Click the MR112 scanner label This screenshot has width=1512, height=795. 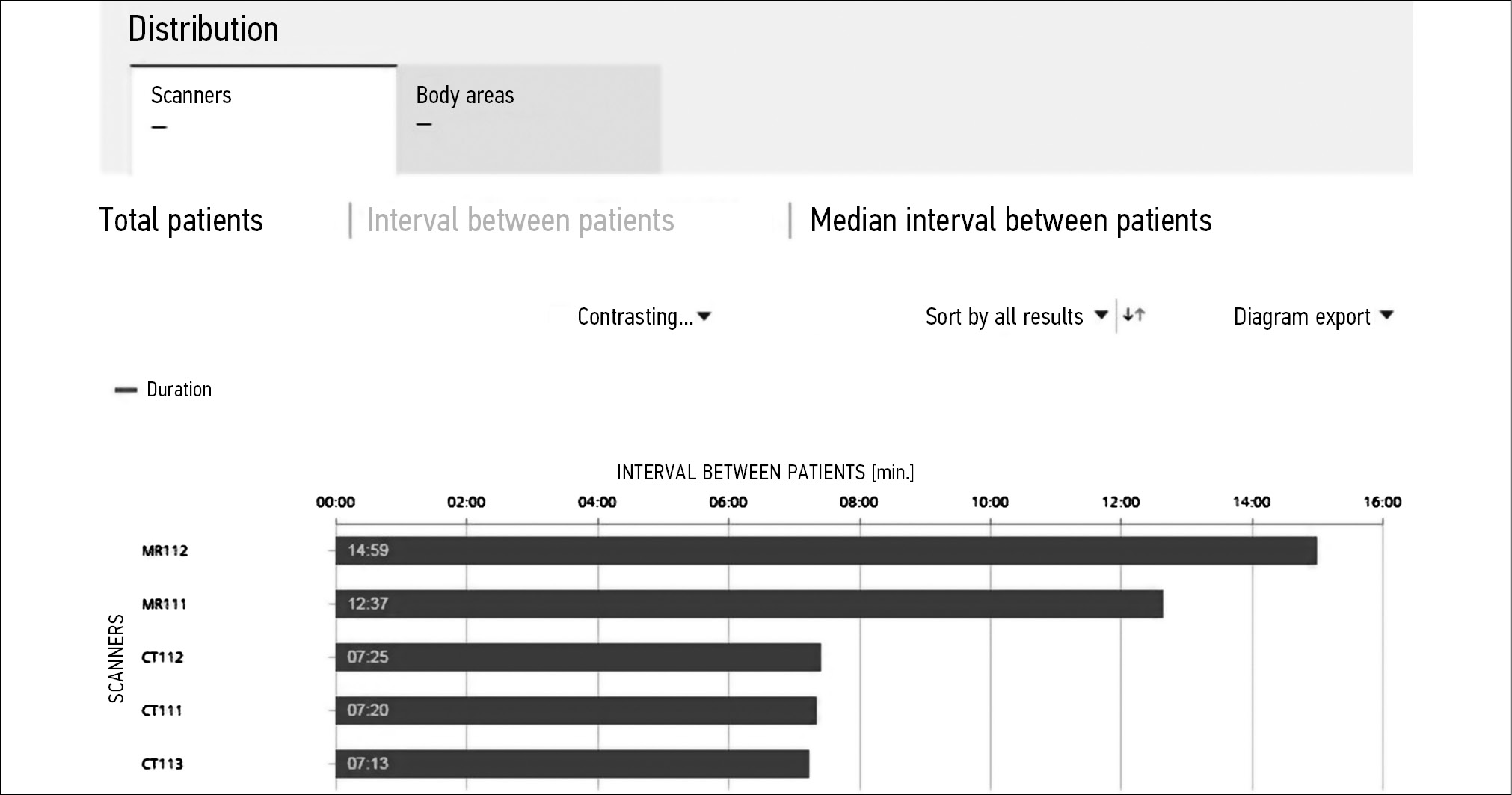165,551
